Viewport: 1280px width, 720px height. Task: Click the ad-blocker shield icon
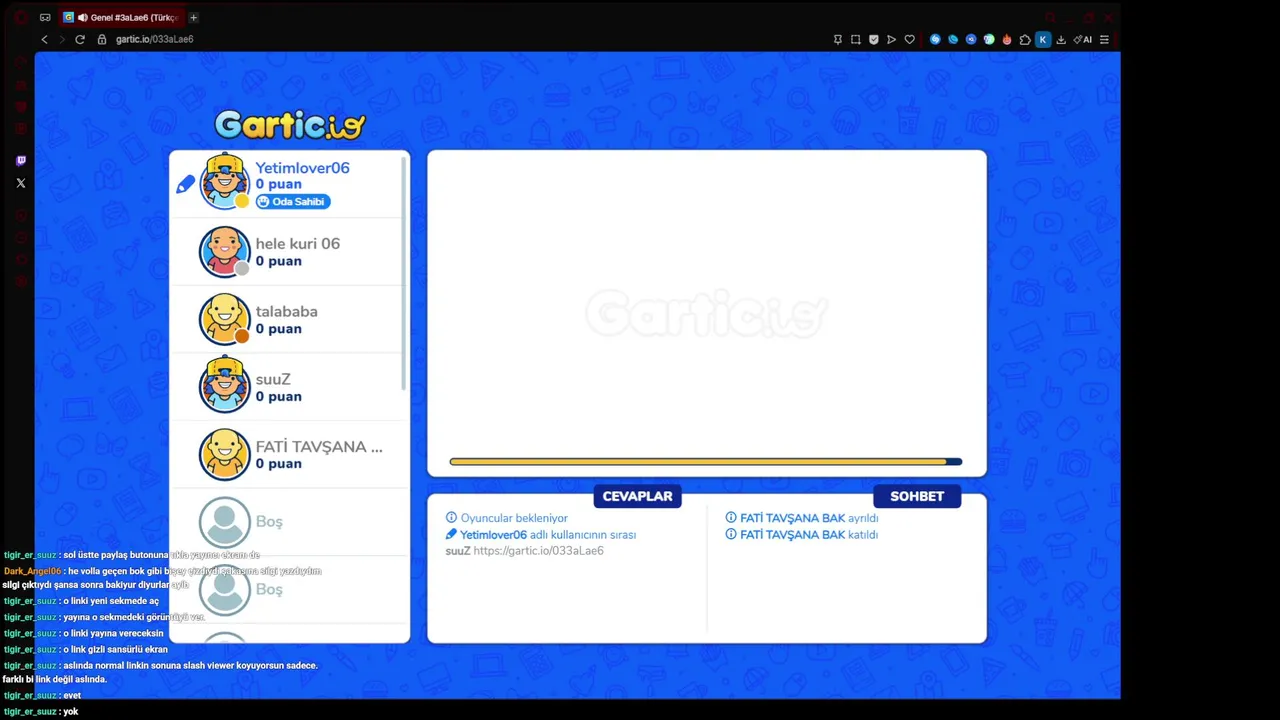873,39
